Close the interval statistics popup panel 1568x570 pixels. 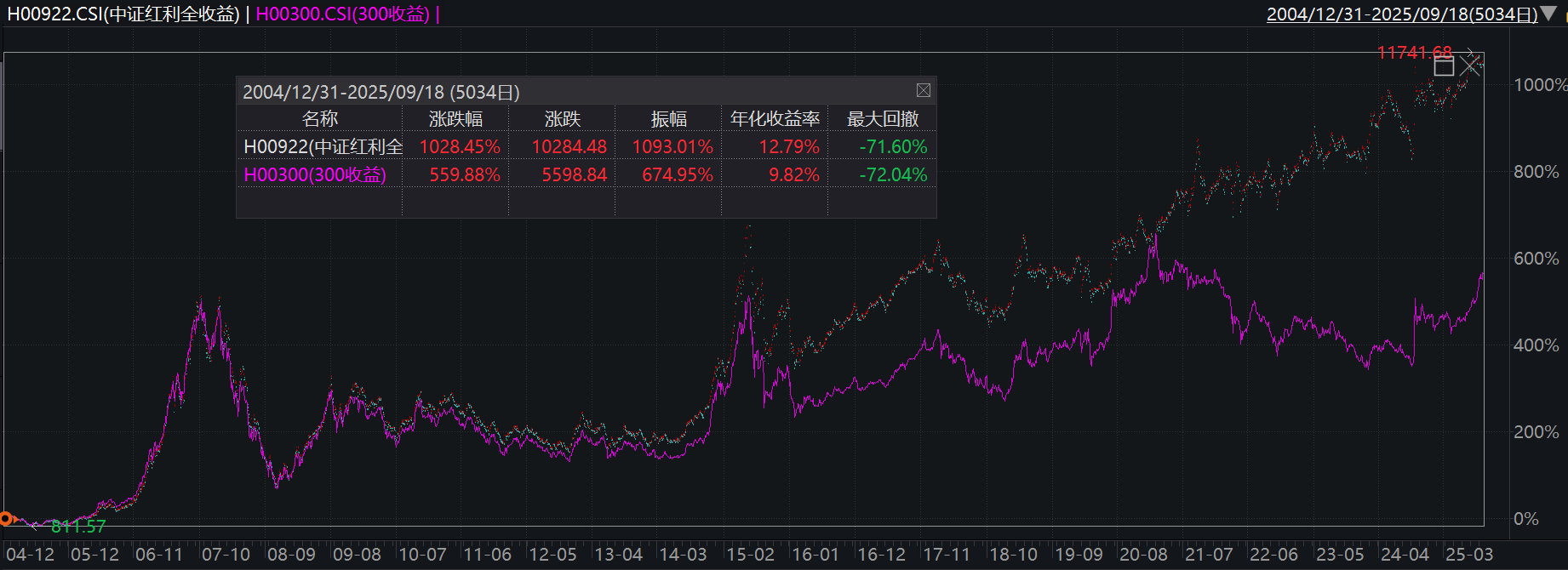click(923, 90)
